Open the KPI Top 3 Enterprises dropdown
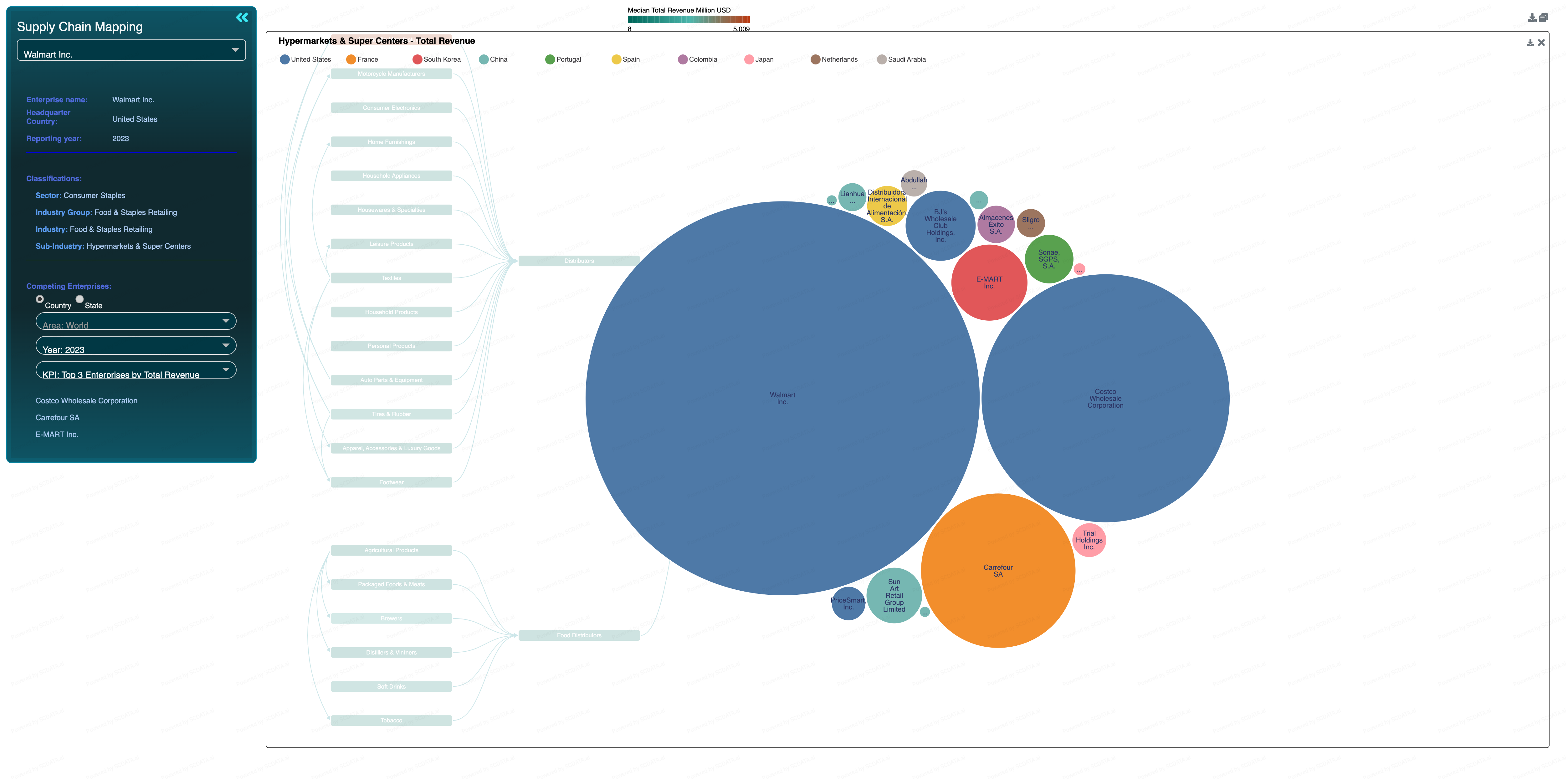The height and width of the screenshot is (779, 1568). (136, 370)
